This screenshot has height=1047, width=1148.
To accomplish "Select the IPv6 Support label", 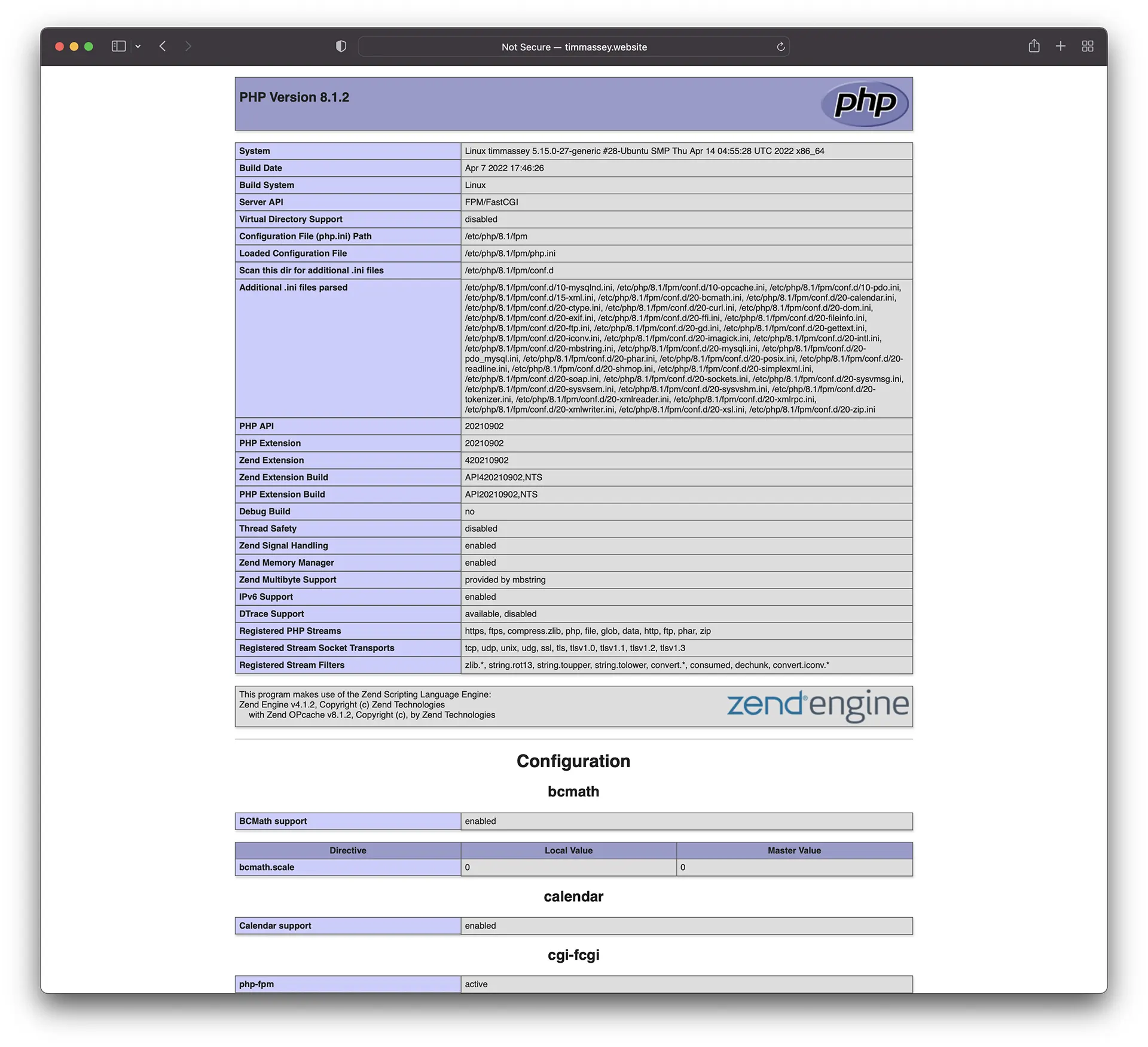I will click(x=266, y=597).
